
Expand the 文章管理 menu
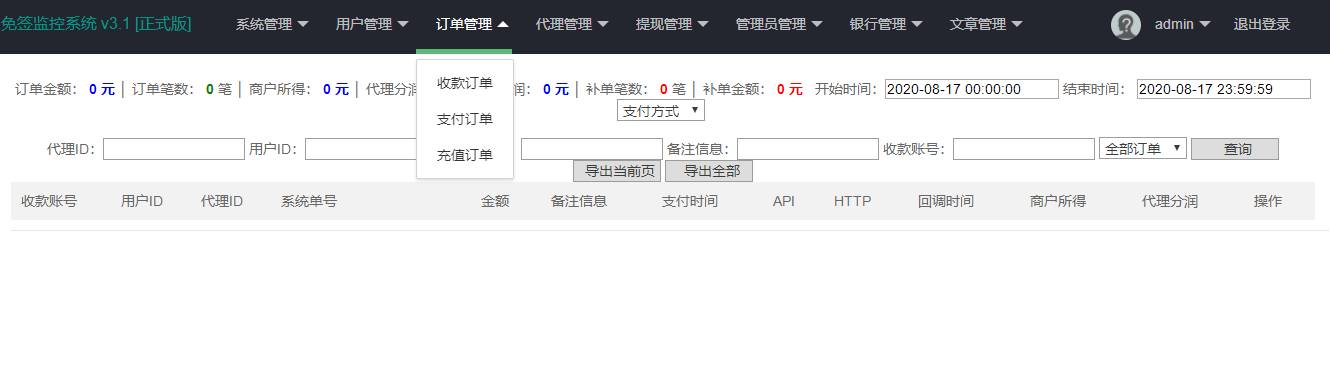click(986, 25)
